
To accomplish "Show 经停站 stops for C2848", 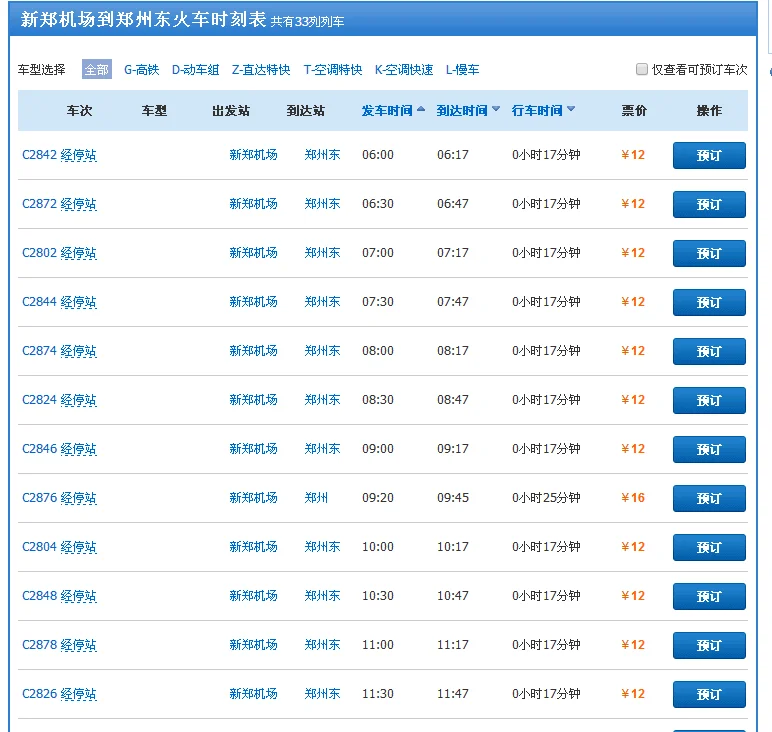I will point(78,596).
